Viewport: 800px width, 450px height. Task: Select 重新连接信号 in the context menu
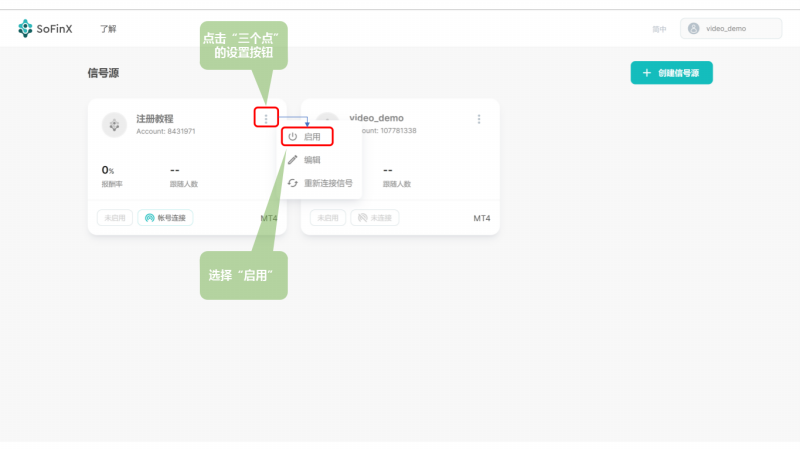point(328,183)
